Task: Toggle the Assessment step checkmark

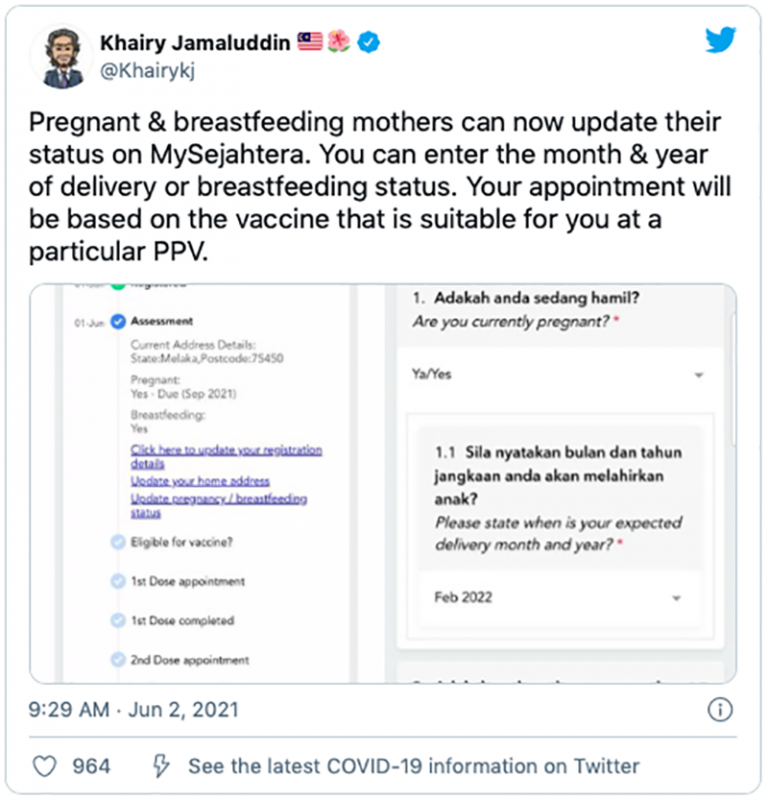Action: click(x=118, y=322)
